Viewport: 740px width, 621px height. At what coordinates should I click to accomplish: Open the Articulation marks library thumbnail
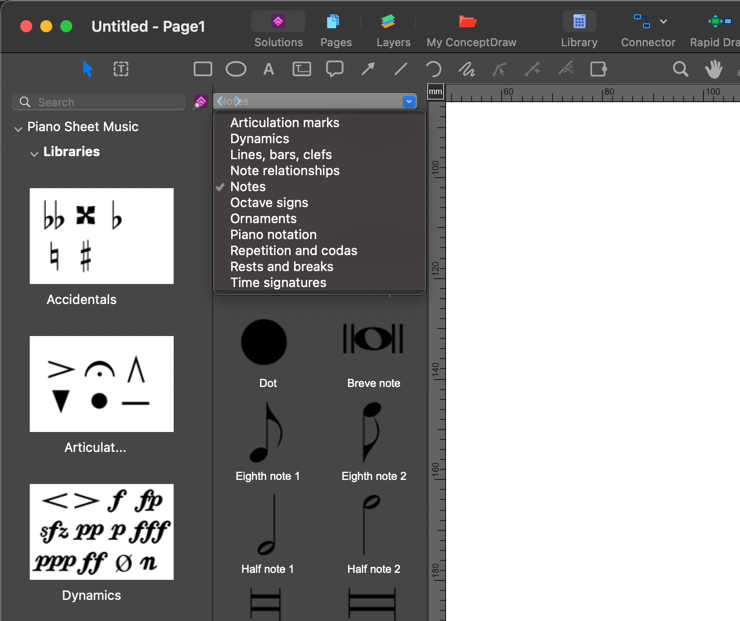[101, 384]
